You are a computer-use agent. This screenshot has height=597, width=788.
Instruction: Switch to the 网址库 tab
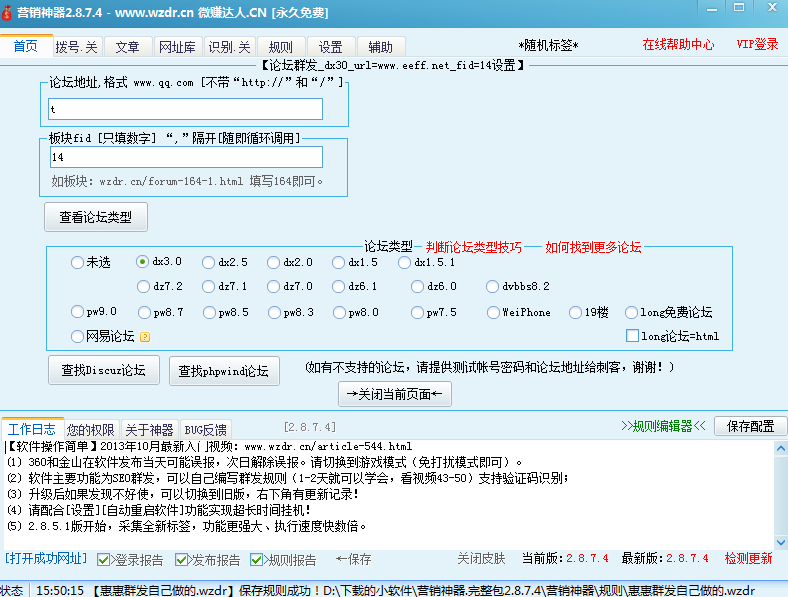click(x=177, y=47)
